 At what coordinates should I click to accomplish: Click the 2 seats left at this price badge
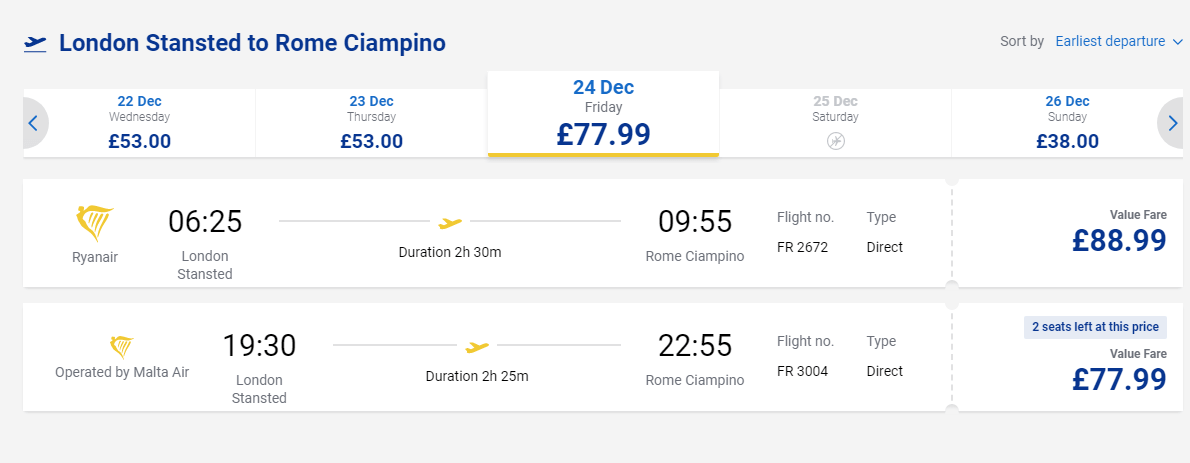pos(1095,327)
